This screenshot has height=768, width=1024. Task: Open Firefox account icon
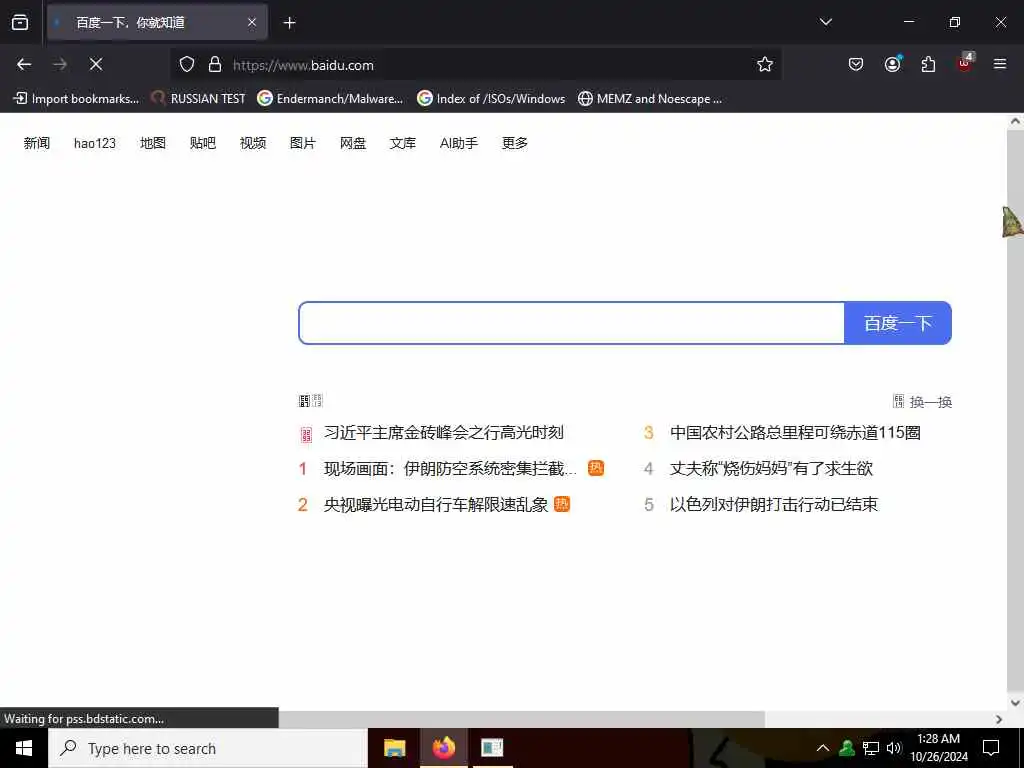[892, 64]
